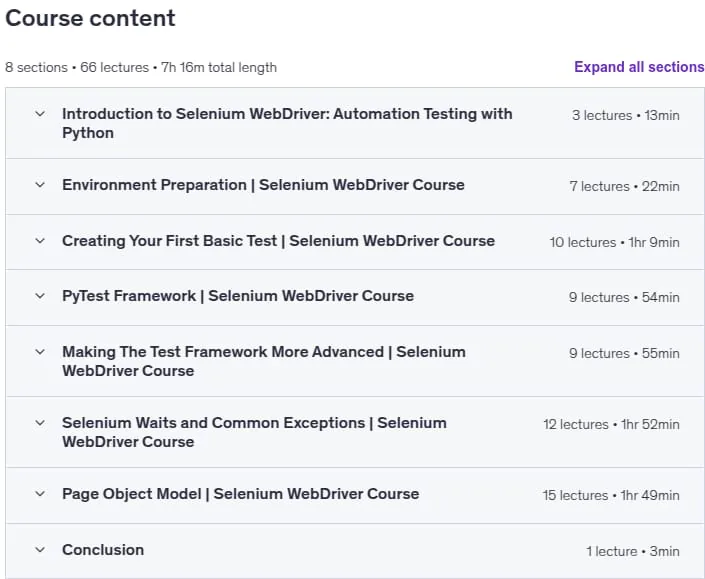The width and height of the screenshot is (705, 579).
Task: Open Environment Preparation section title
Action: [x=263, y=185]
